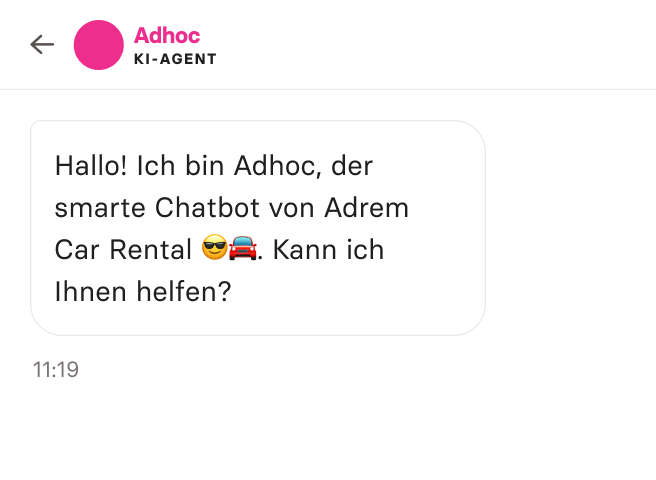This screenshot has width=656, height=480.
Task: Click the blank header area right of Adhoc
Action: (435, 45)
